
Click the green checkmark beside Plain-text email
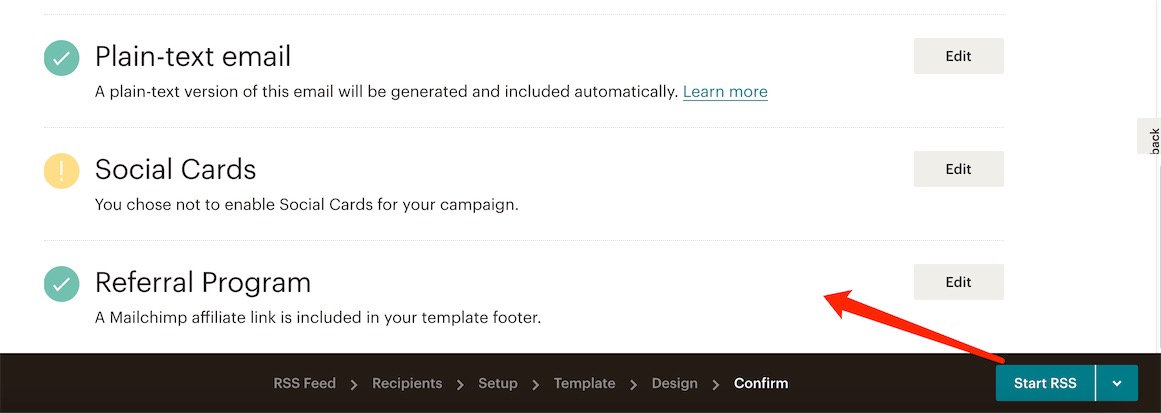coord(62,58)
